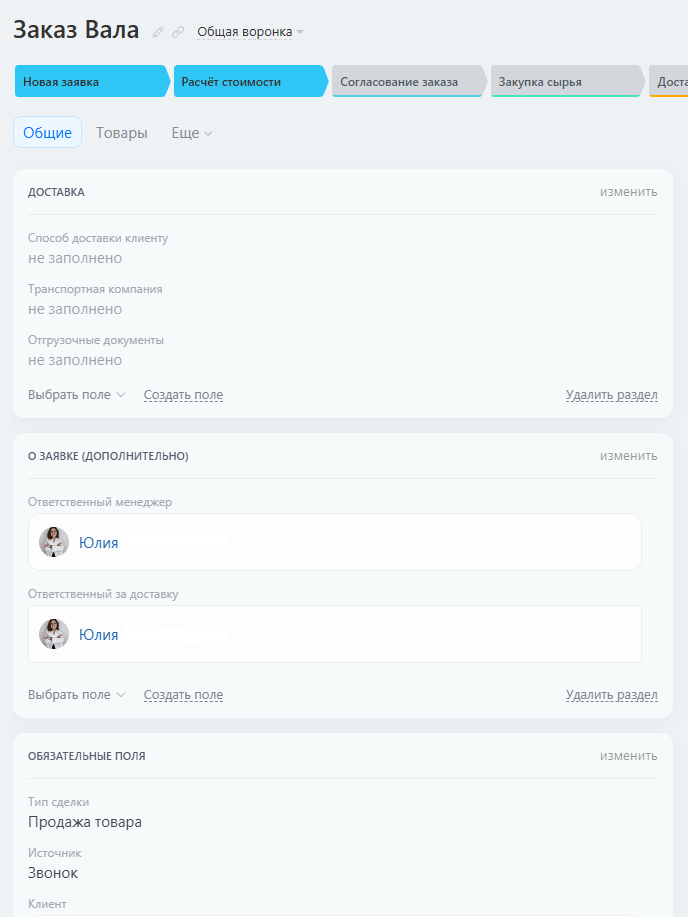Click the Расчёт стоимости stage

250,81
